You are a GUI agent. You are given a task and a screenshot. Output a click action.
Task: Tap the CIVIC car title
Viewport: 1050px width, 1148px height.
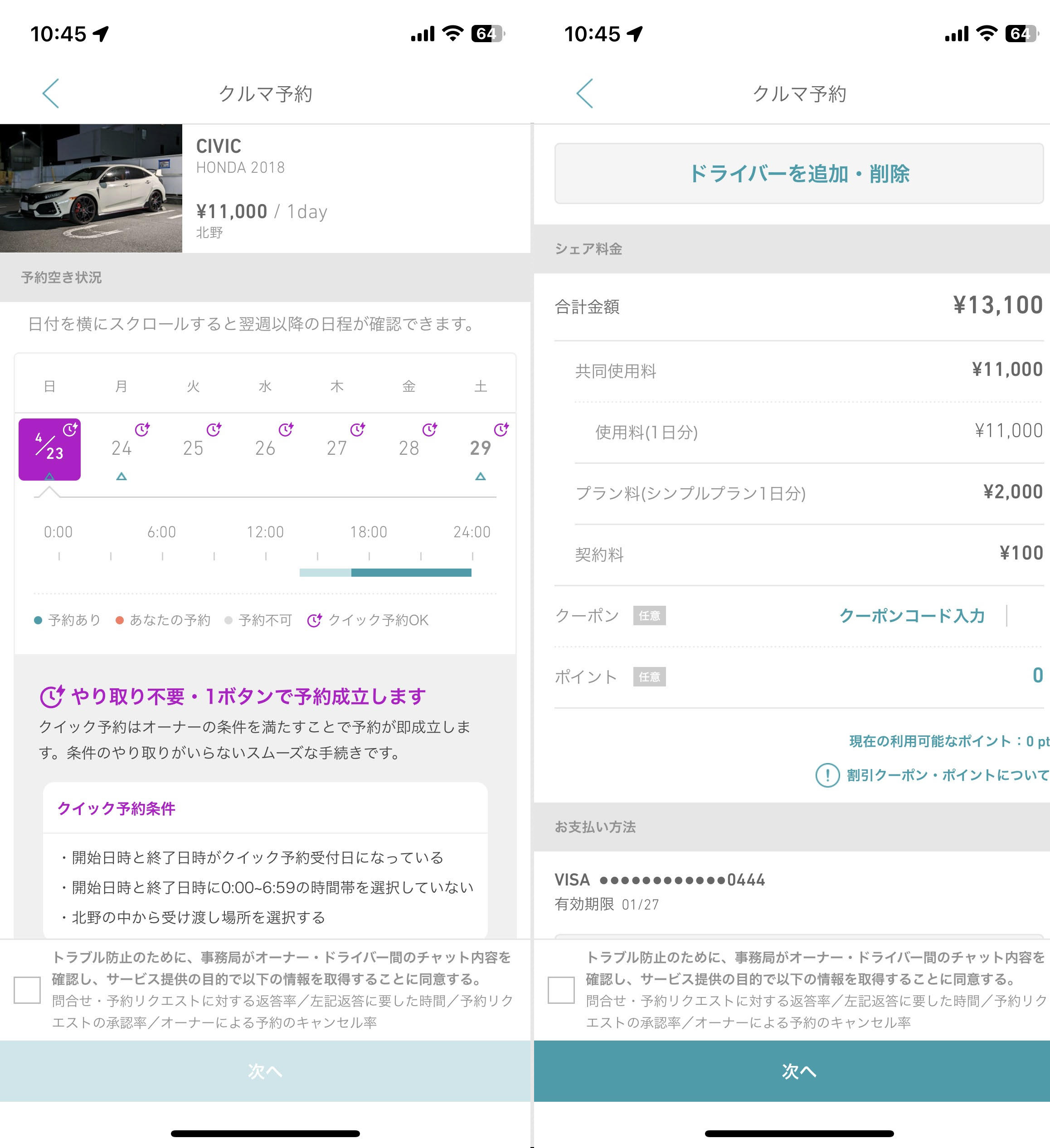coord(219,146)
